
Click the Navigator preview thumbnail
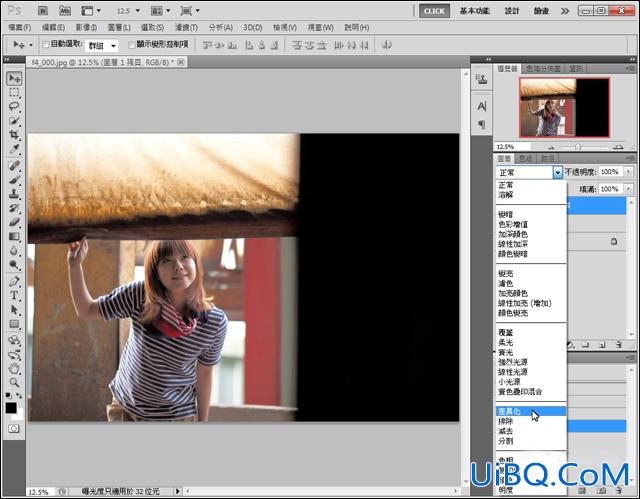click(564, 107)
